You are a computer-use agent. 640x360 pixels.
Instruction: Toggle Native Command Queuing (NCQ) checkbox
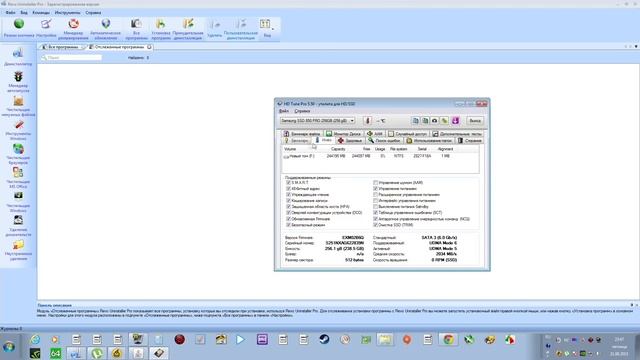tap(376, 219)
